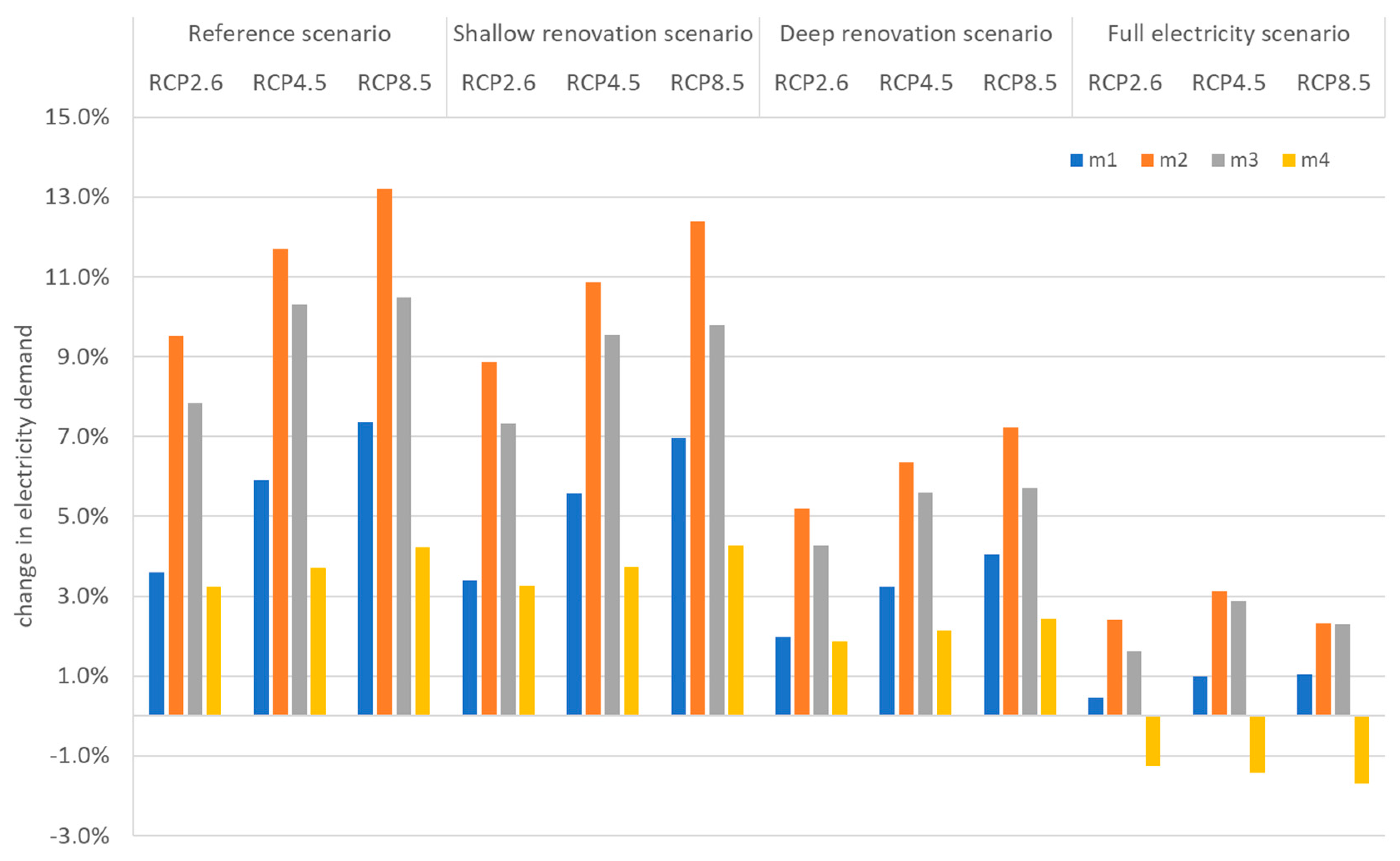Click negative yellow bar under Full electricity RCP8.5

click(x=1361, y=750)
